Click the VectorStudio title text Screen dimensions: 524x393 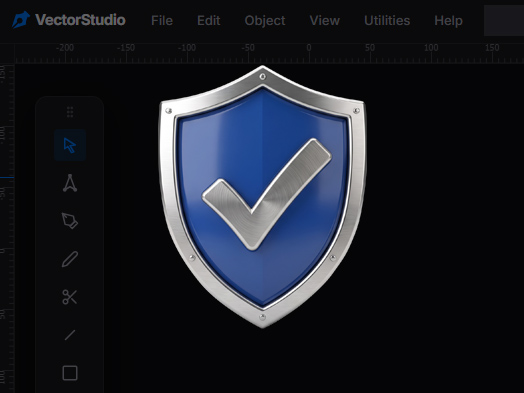coord(80,20)
